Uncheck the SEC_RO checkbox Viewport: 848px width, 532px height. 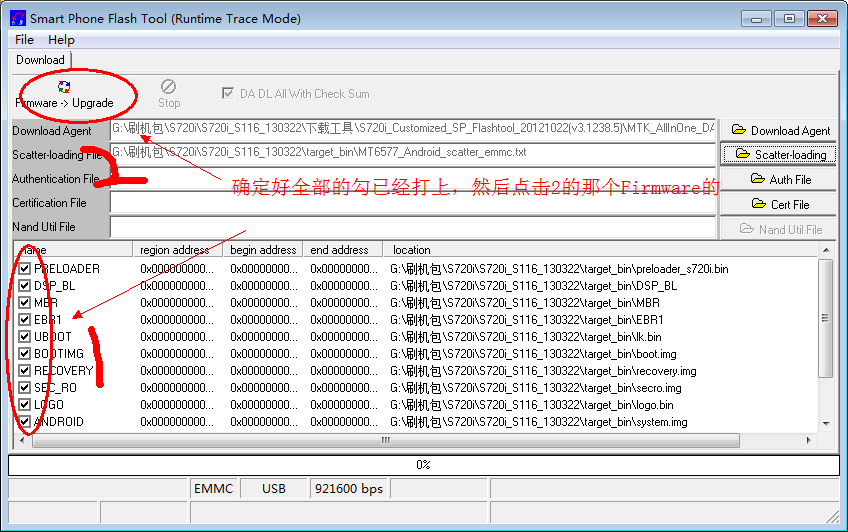tap(24, 388)
